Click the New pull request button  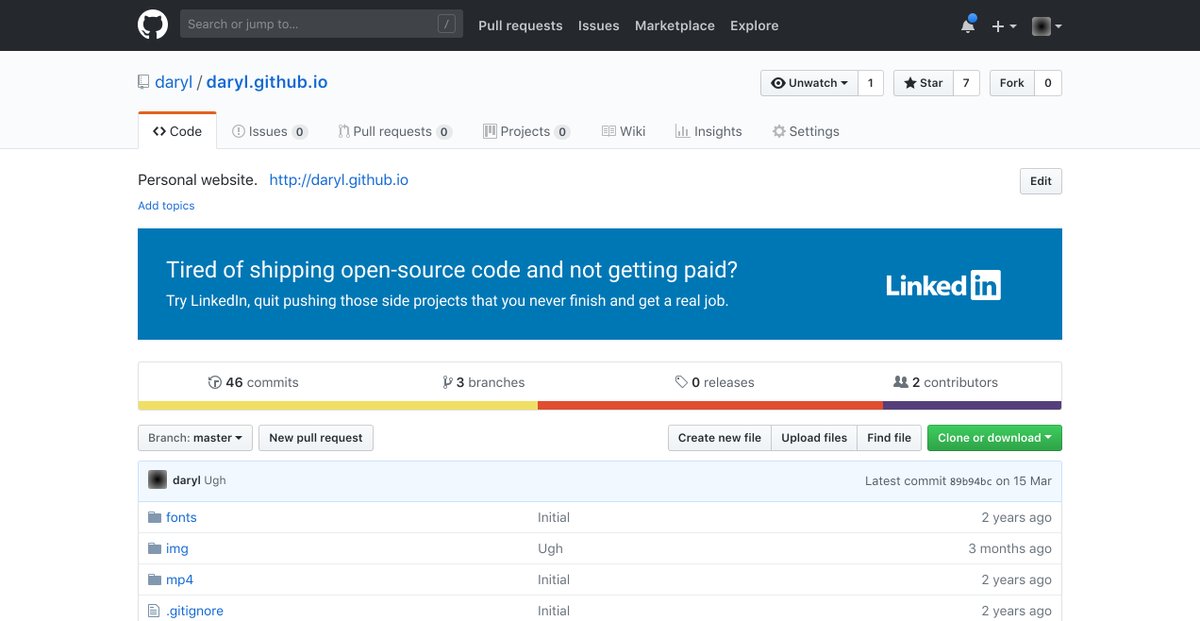pos(315,438)
